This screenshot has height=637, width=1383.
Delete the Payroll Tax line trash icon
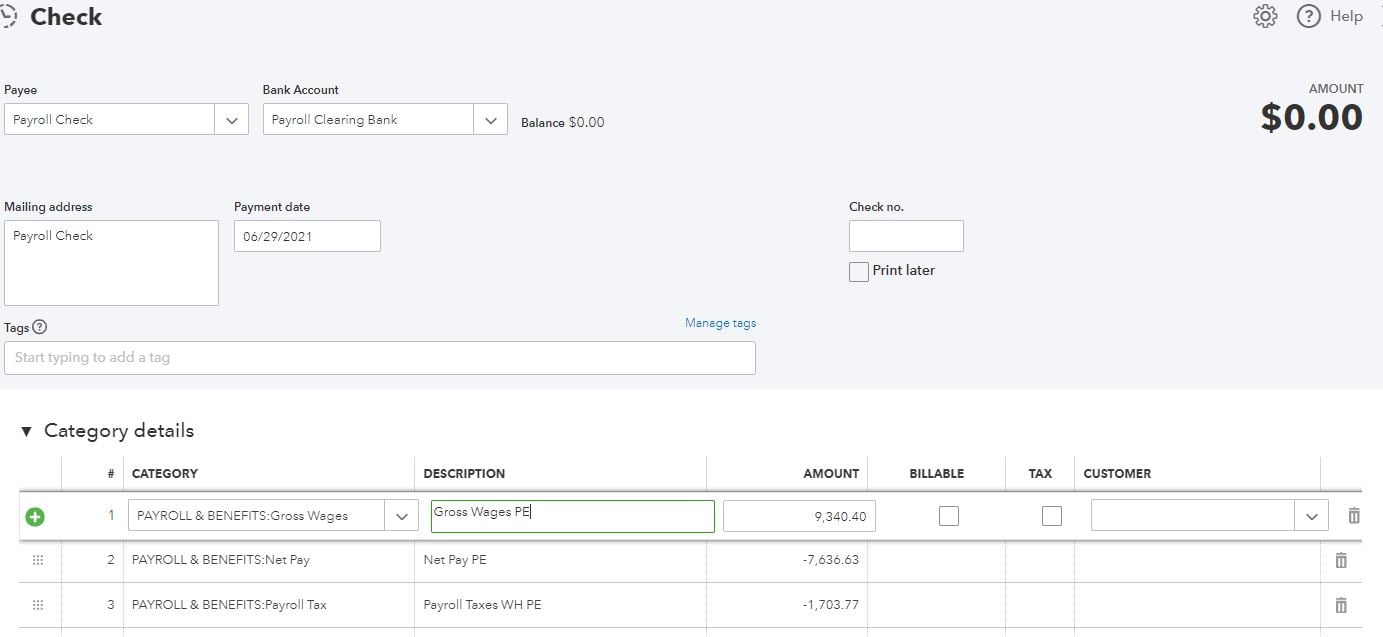point(1341,604)
